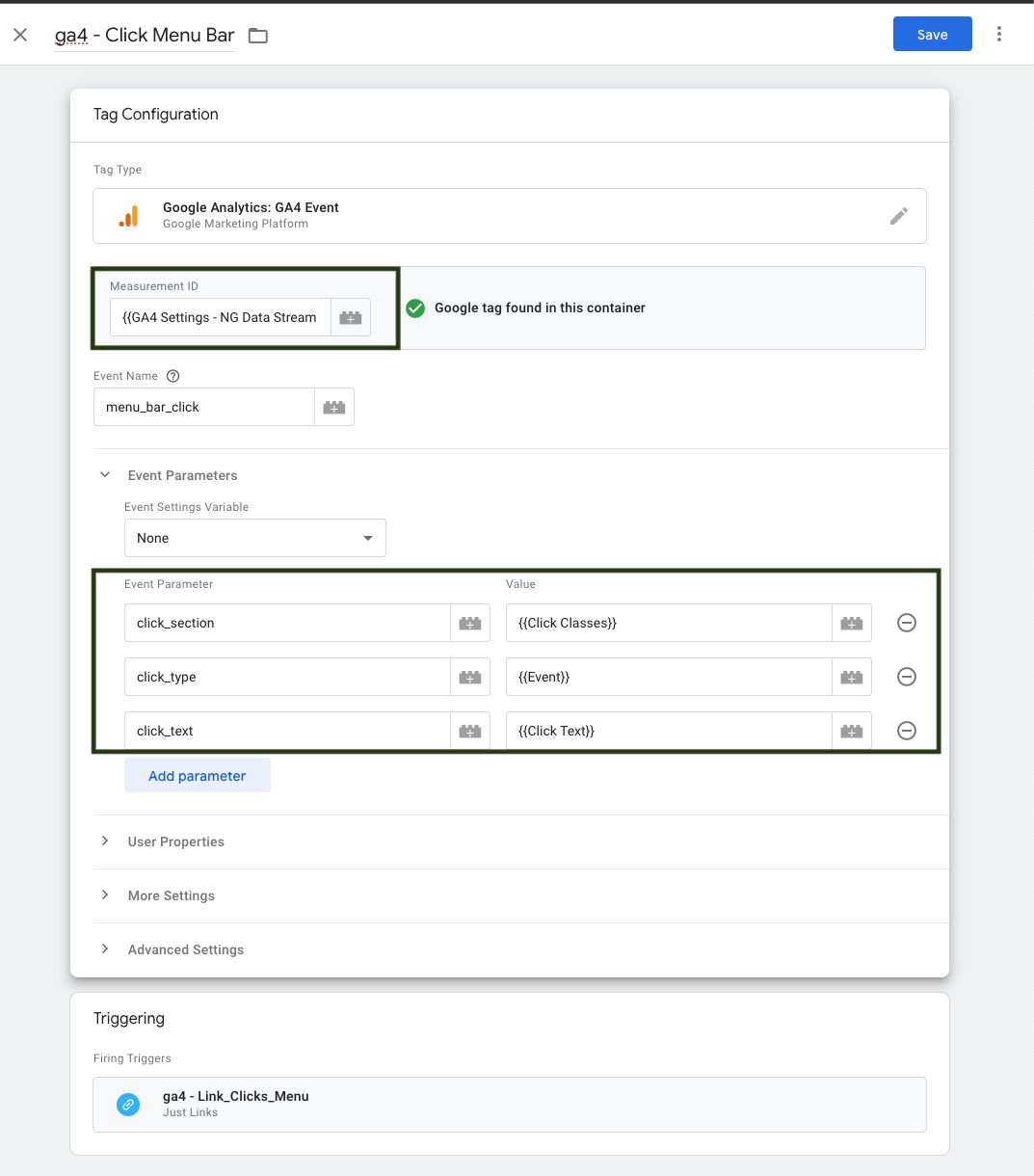Open variable picker for click_section parameter name
This screenshot has height=1176, width=1034.
click(470, 623)
